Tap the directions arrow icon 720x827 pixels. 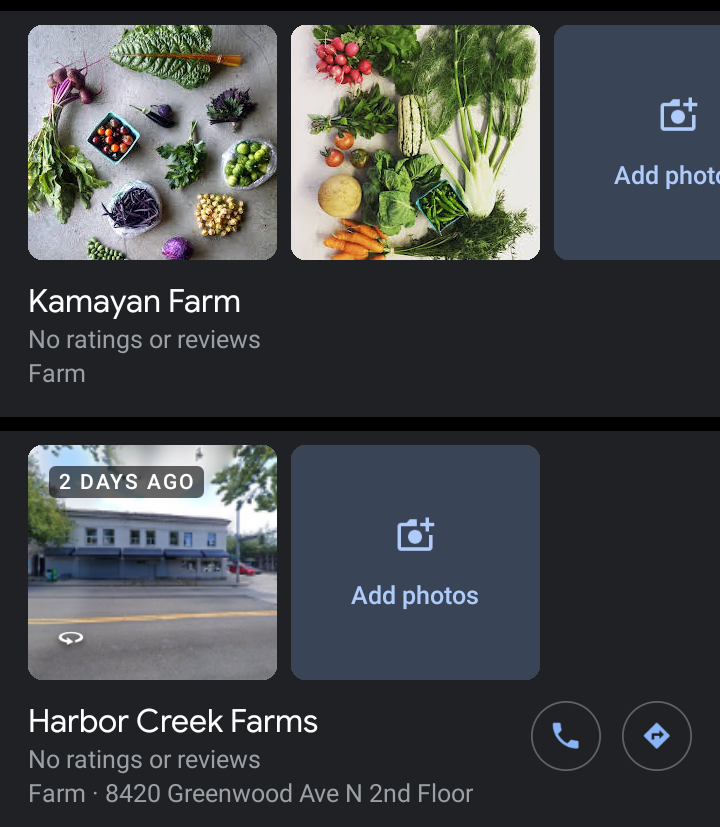(x=656, y=737)
